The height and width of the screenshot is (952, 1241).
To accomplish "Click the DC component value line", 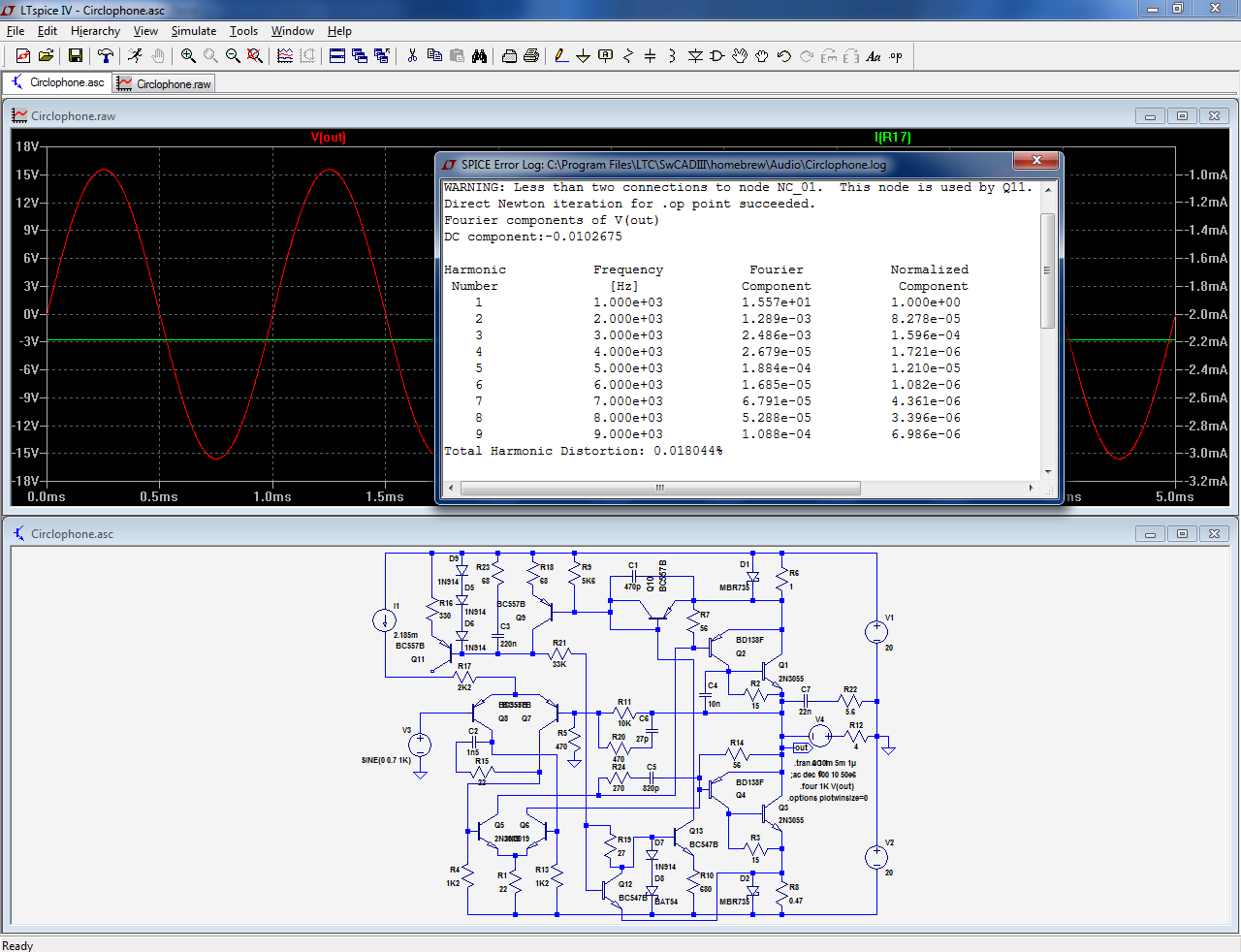I will 533,237.
